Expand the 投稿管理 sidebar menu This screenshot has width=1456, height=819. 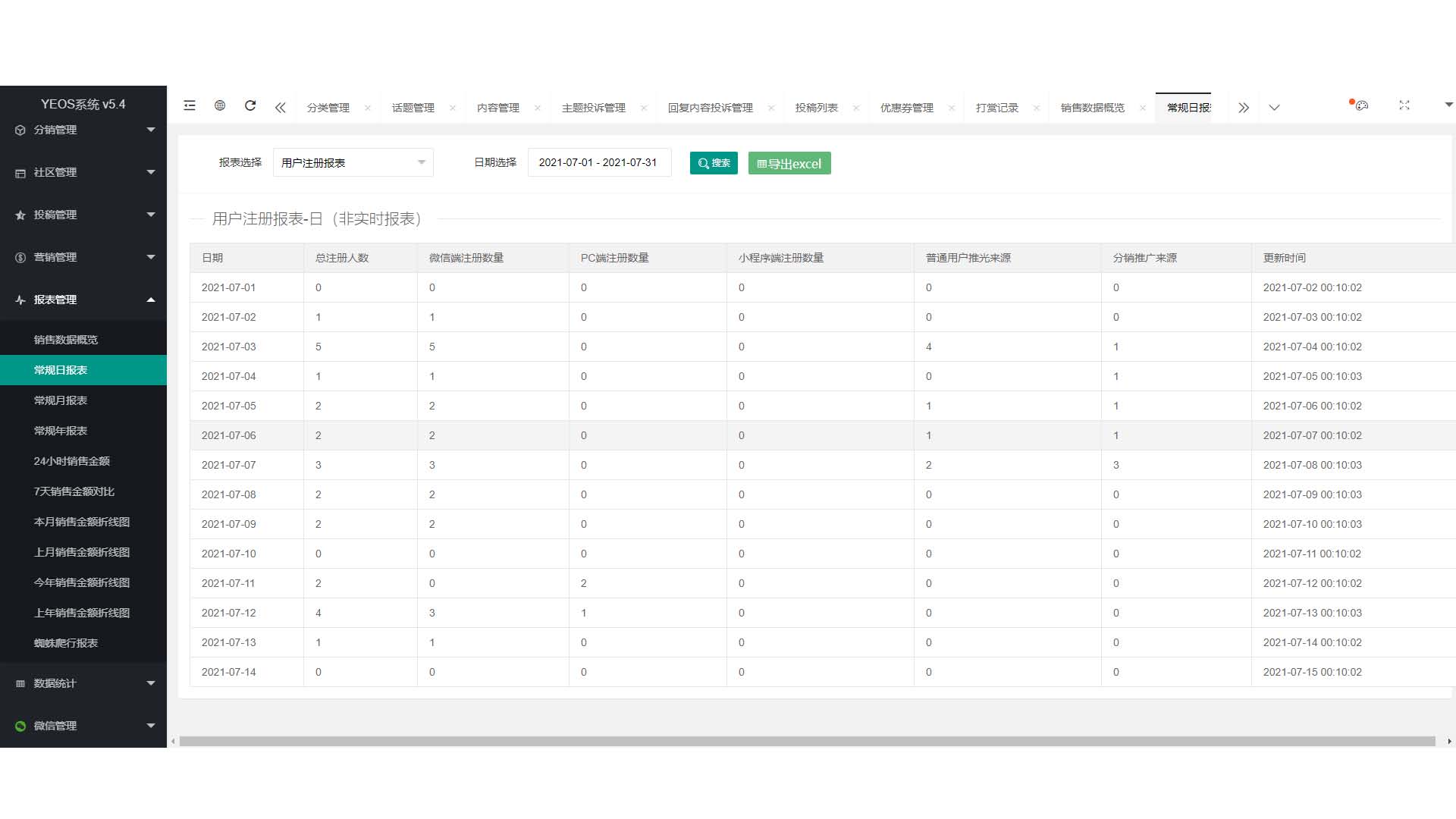(83, 215)
